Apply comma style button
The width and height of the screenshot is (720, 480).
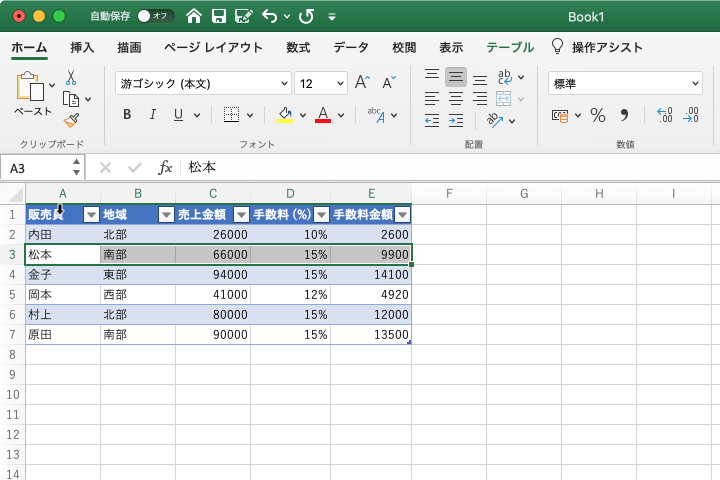pos(624,115)
